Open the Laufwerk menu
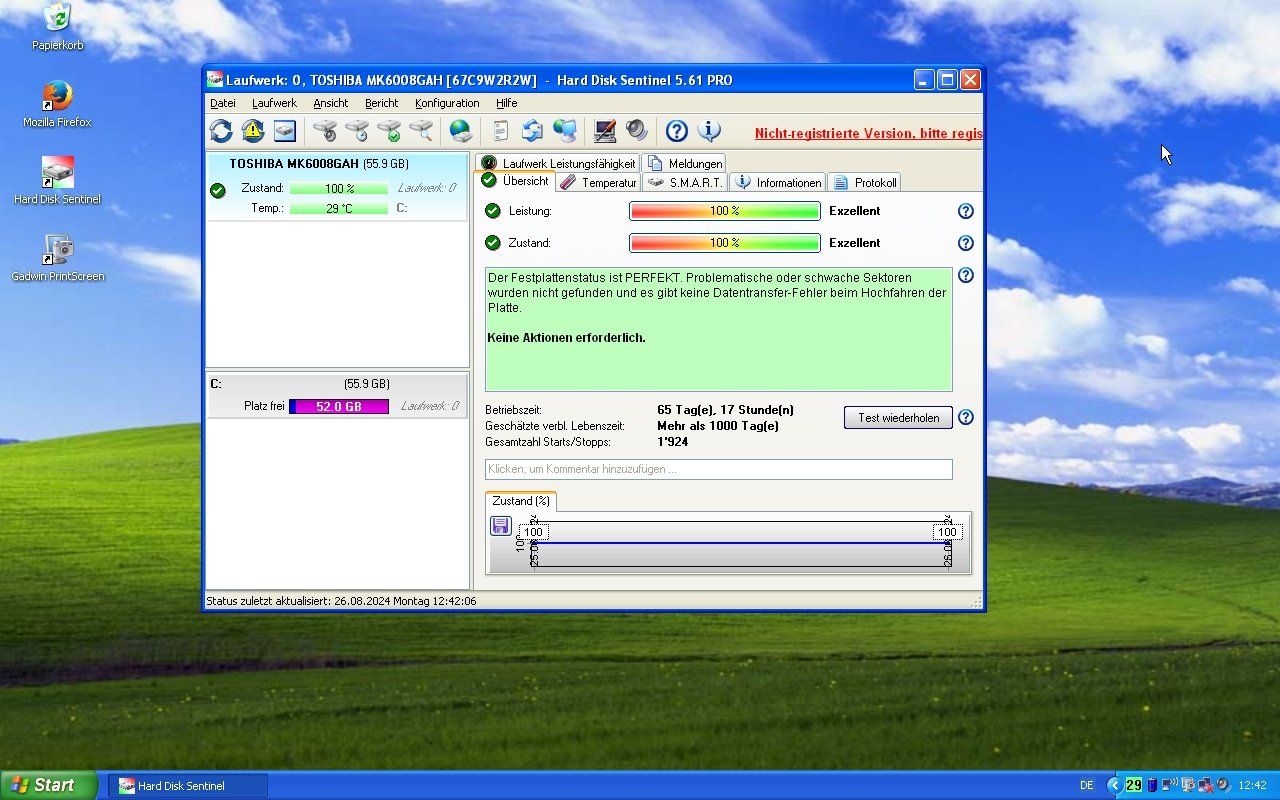The height and width of the screenshot is (800, 1280). (274, 103)
